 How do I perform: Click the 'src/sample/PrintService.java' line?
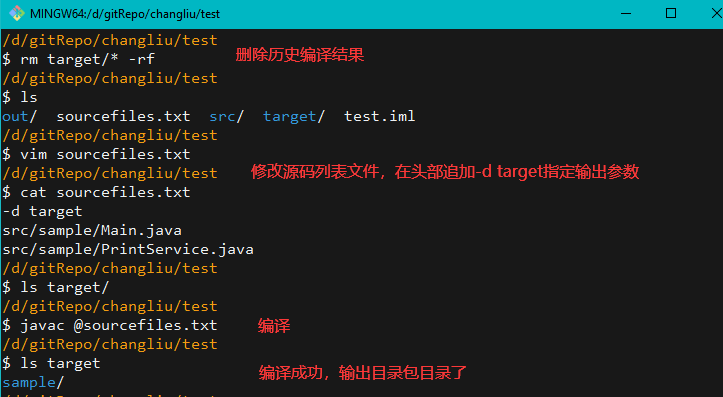pos(128,249)
